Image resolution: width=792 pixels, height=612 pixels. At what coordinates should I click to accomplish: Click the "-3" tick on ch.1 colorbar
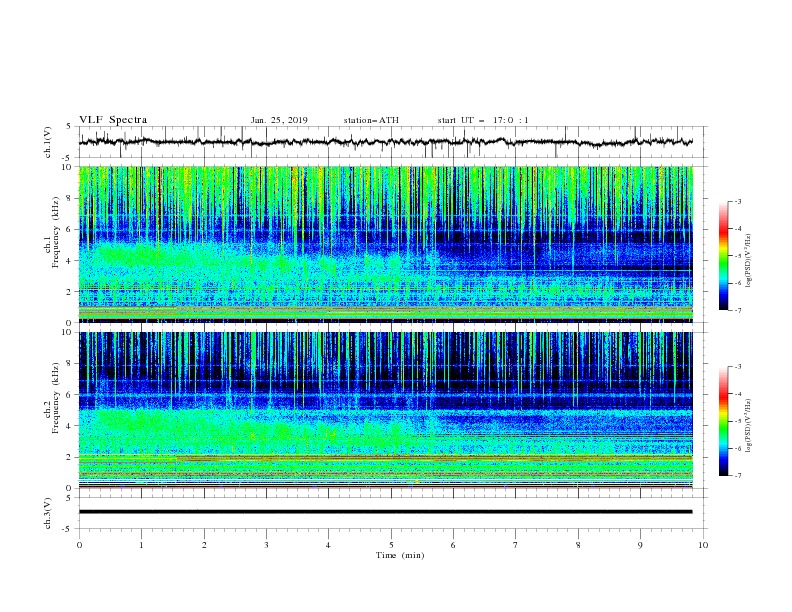coord(737,201)
